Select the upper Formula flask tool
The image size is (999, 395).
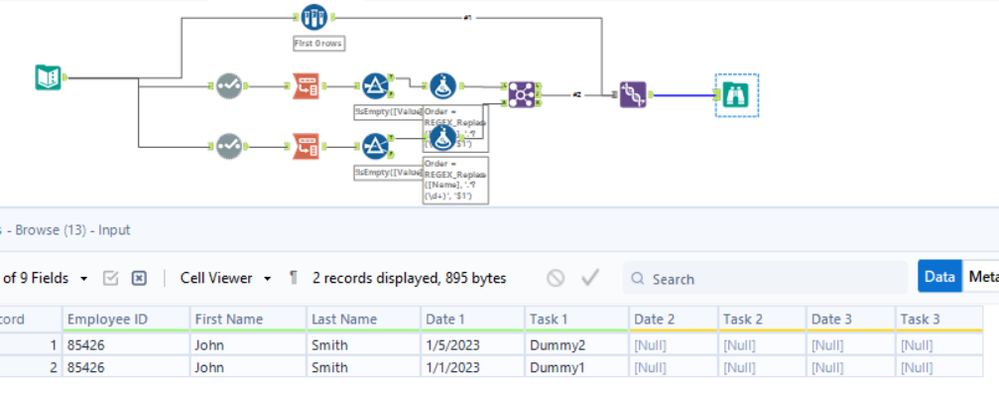coord(443,86)
